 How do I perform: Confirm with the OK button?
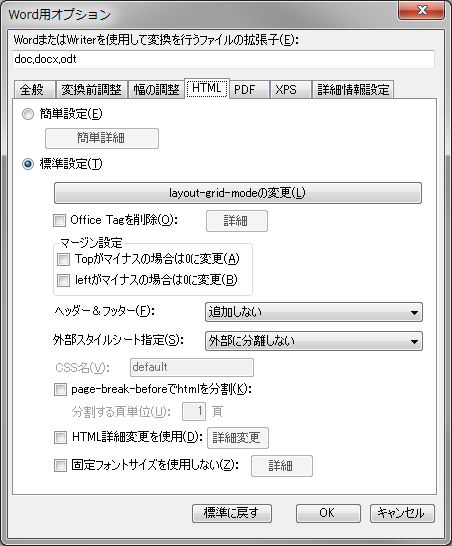click(328, 513)
